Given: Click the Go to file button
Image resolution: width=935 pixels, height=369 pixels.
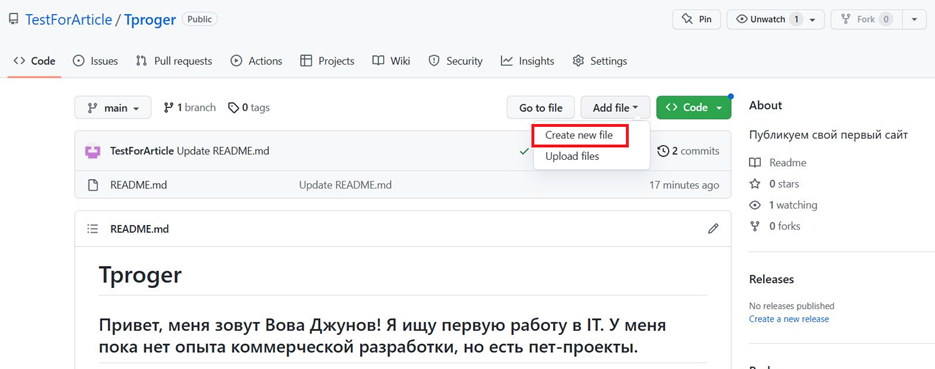Looking at the screenshot, I should click(x=540, y=108).
